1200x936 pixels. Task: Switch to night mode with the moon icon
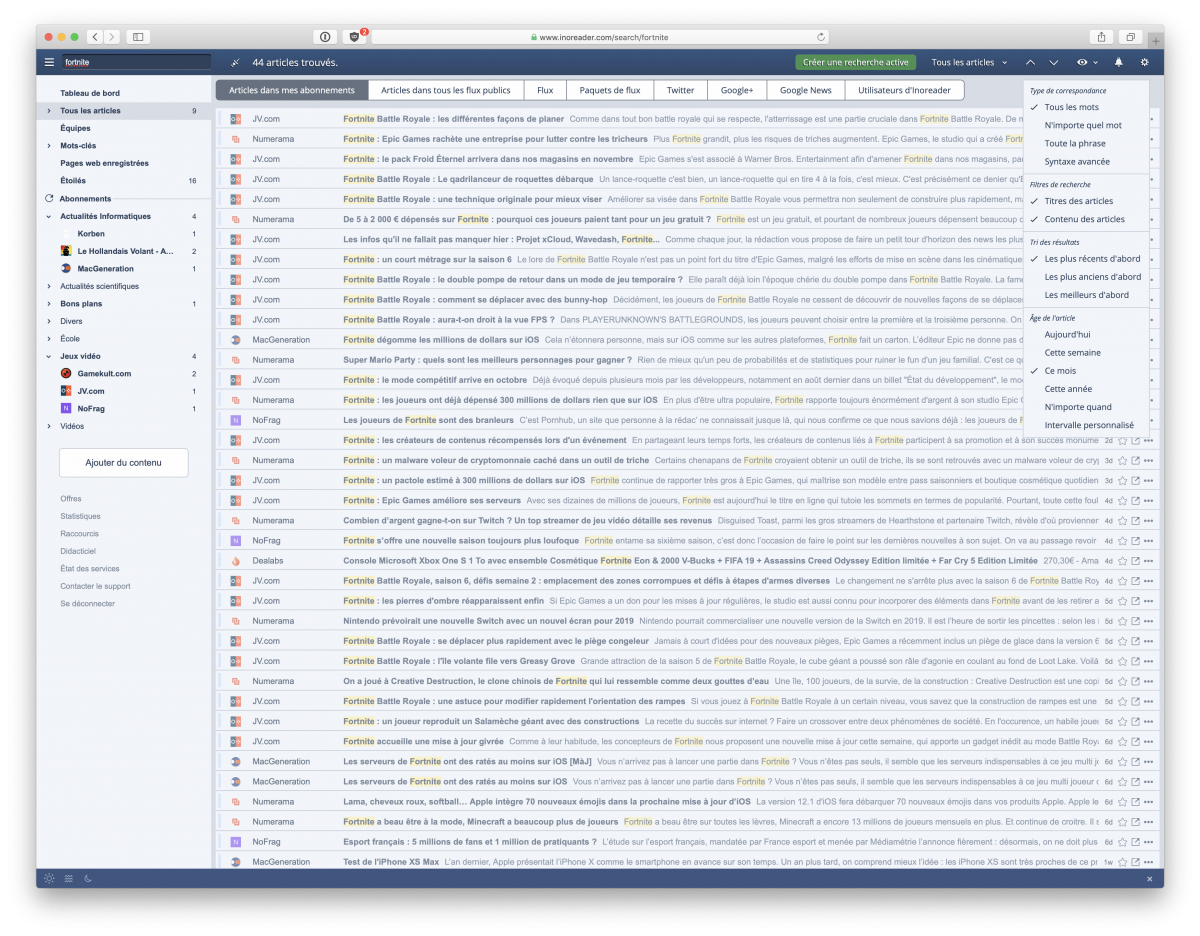[88, 878]
